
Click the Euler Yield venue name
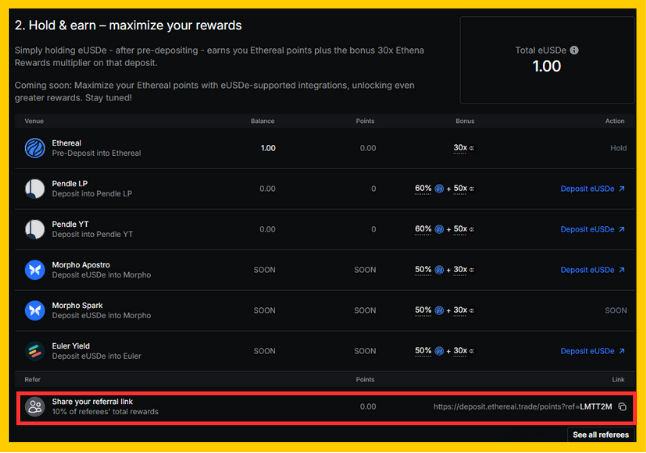tap(70, 346)
